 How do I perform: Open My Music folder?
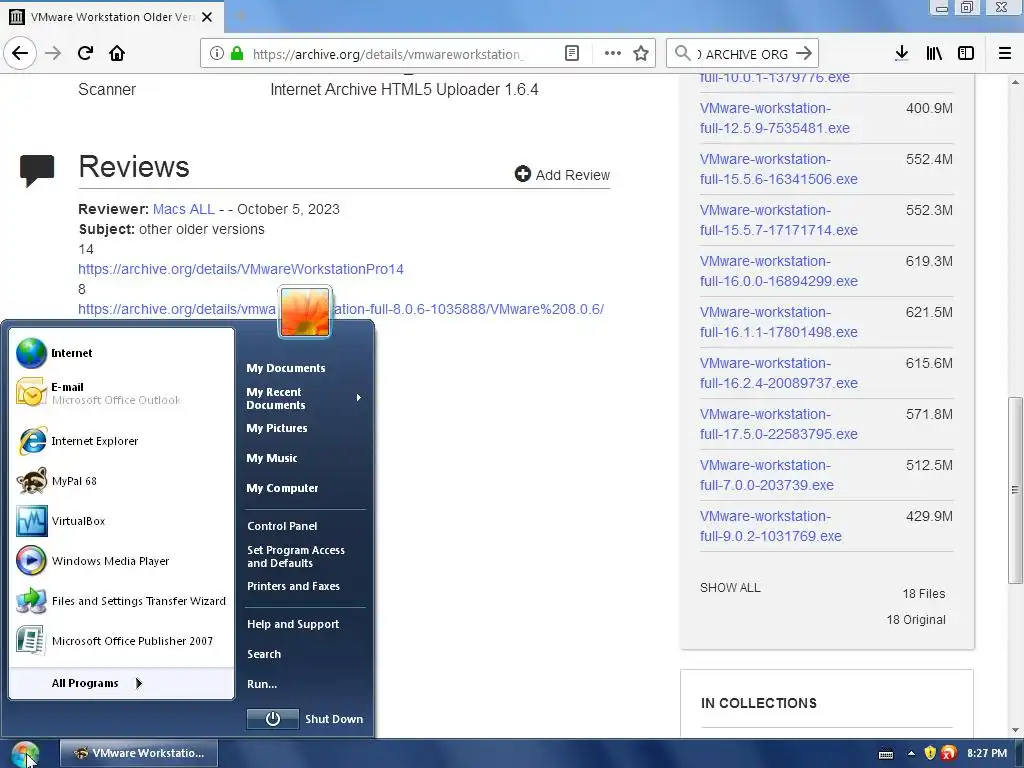point(272,458)
